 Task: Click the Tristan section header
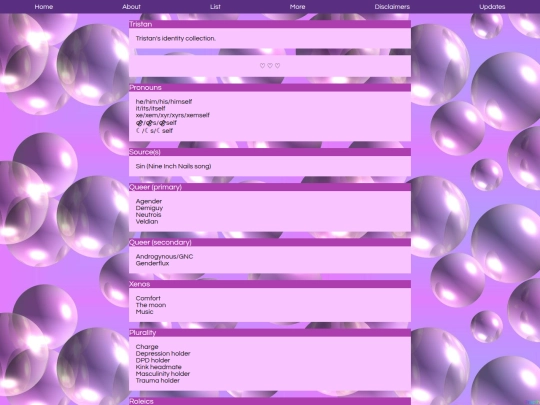click(x=270, y=24)
